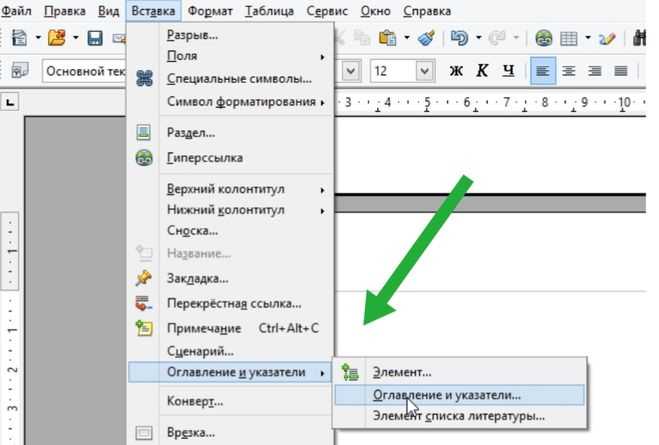Open the Вид menu
The image size is (659, 445).
(108, 11)
